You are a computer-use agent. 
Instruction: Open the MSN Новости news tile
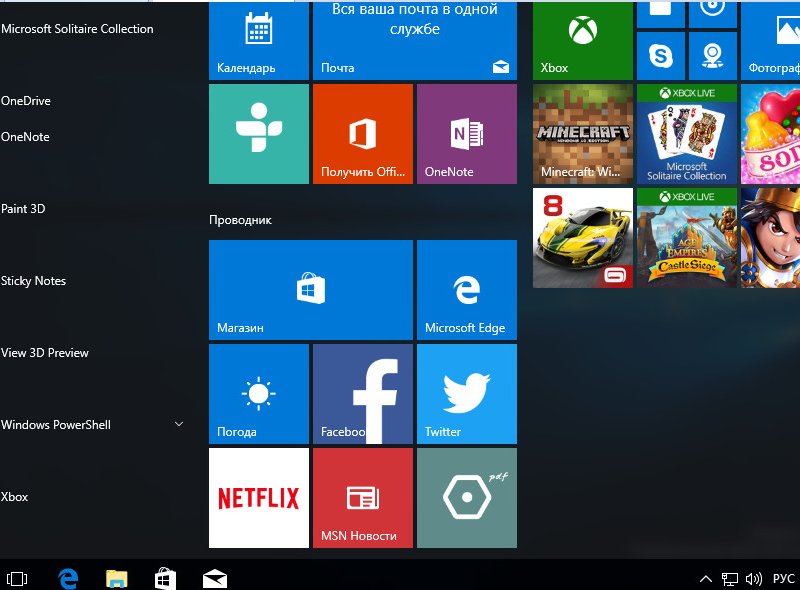(363, 498)
